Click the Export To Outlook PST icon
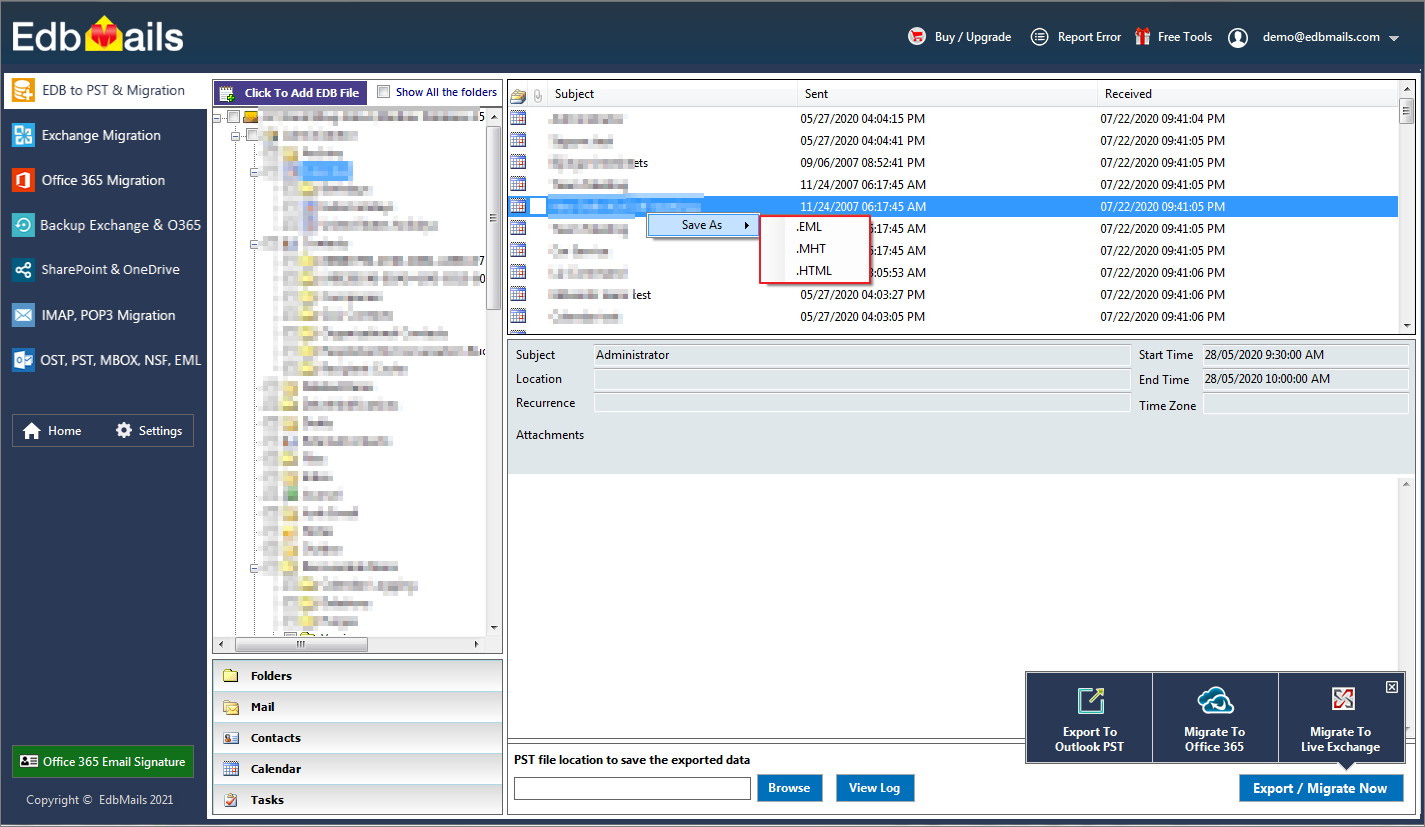1425x827 pixels. tap(1090, 700)
